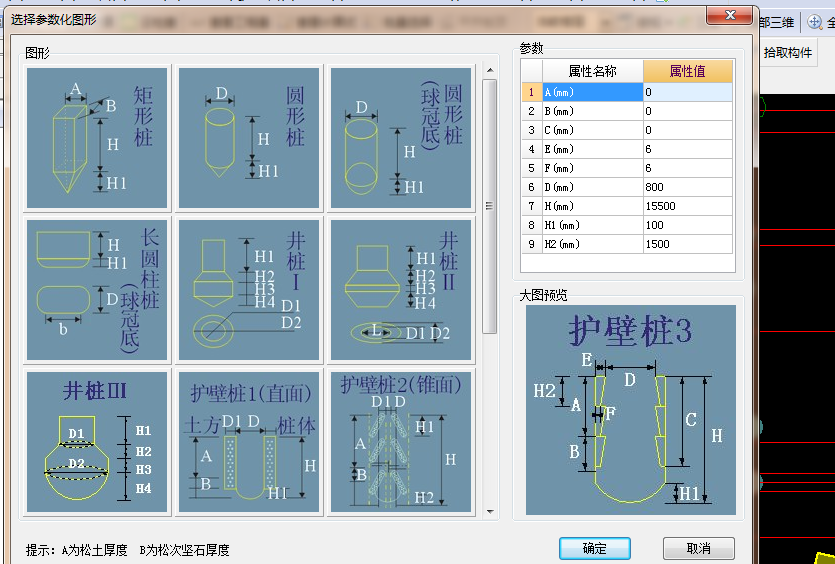Edit the F(mm) value 6
The image size is (835, 564).
click(x=687, y=168)
